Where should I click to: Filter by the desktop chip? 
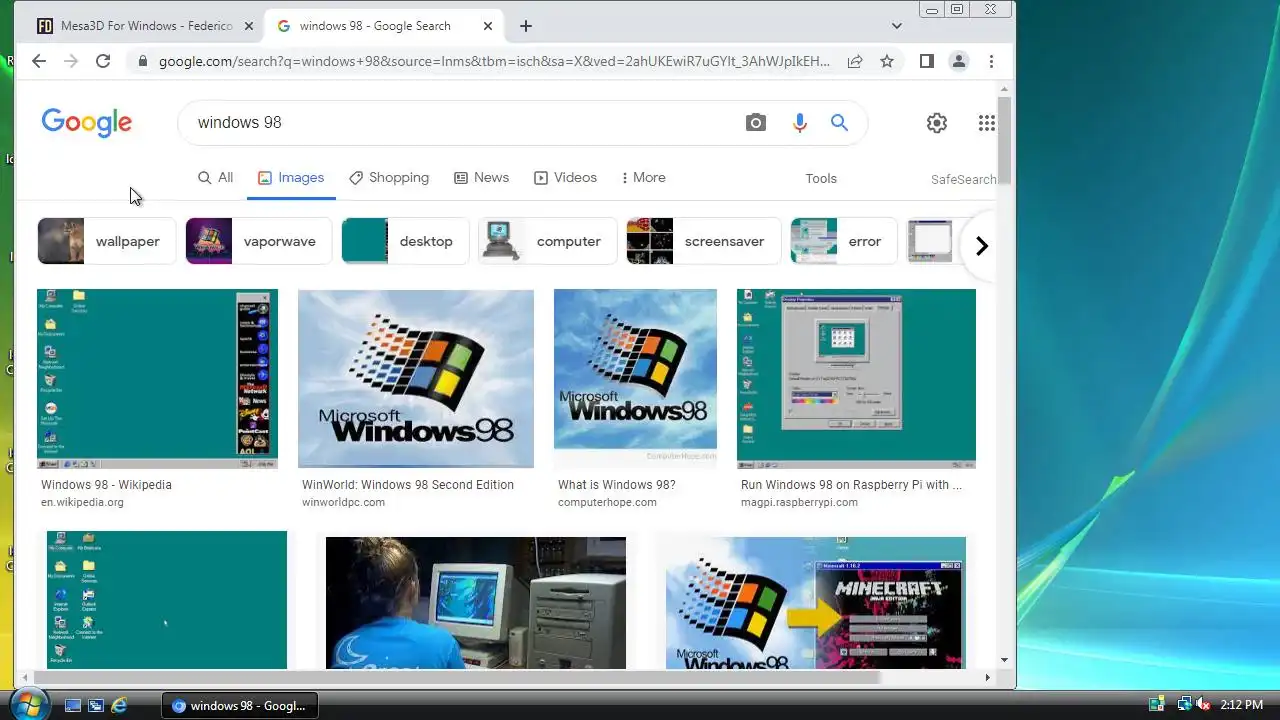point(405,241)
